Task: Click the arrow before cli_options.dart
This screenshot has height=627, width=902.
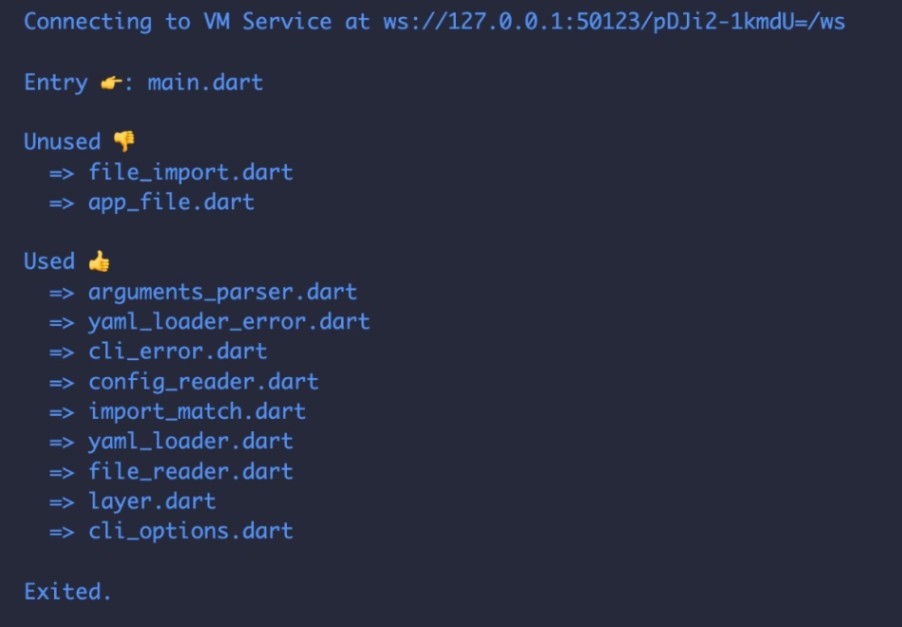Action: click(61, 531)
